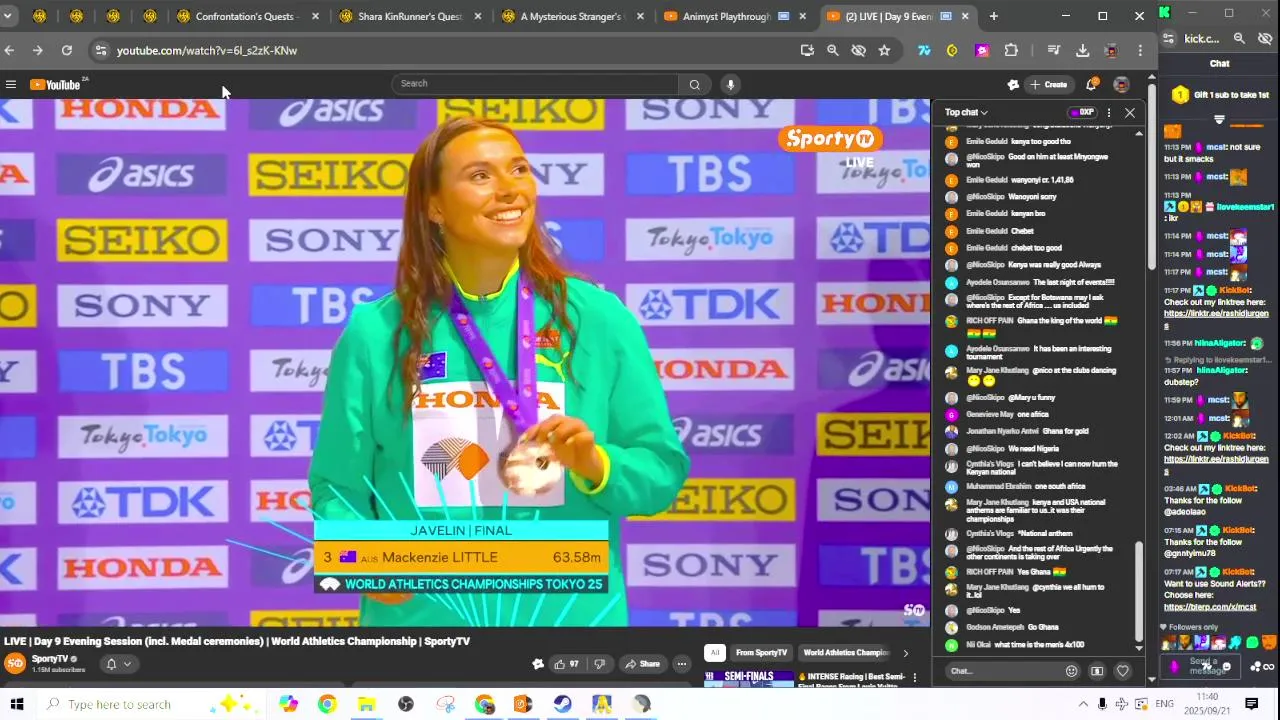Show hidden system tray icons chevron
The height and width of the screenshot is (720, 1280).
(1083, 704)
